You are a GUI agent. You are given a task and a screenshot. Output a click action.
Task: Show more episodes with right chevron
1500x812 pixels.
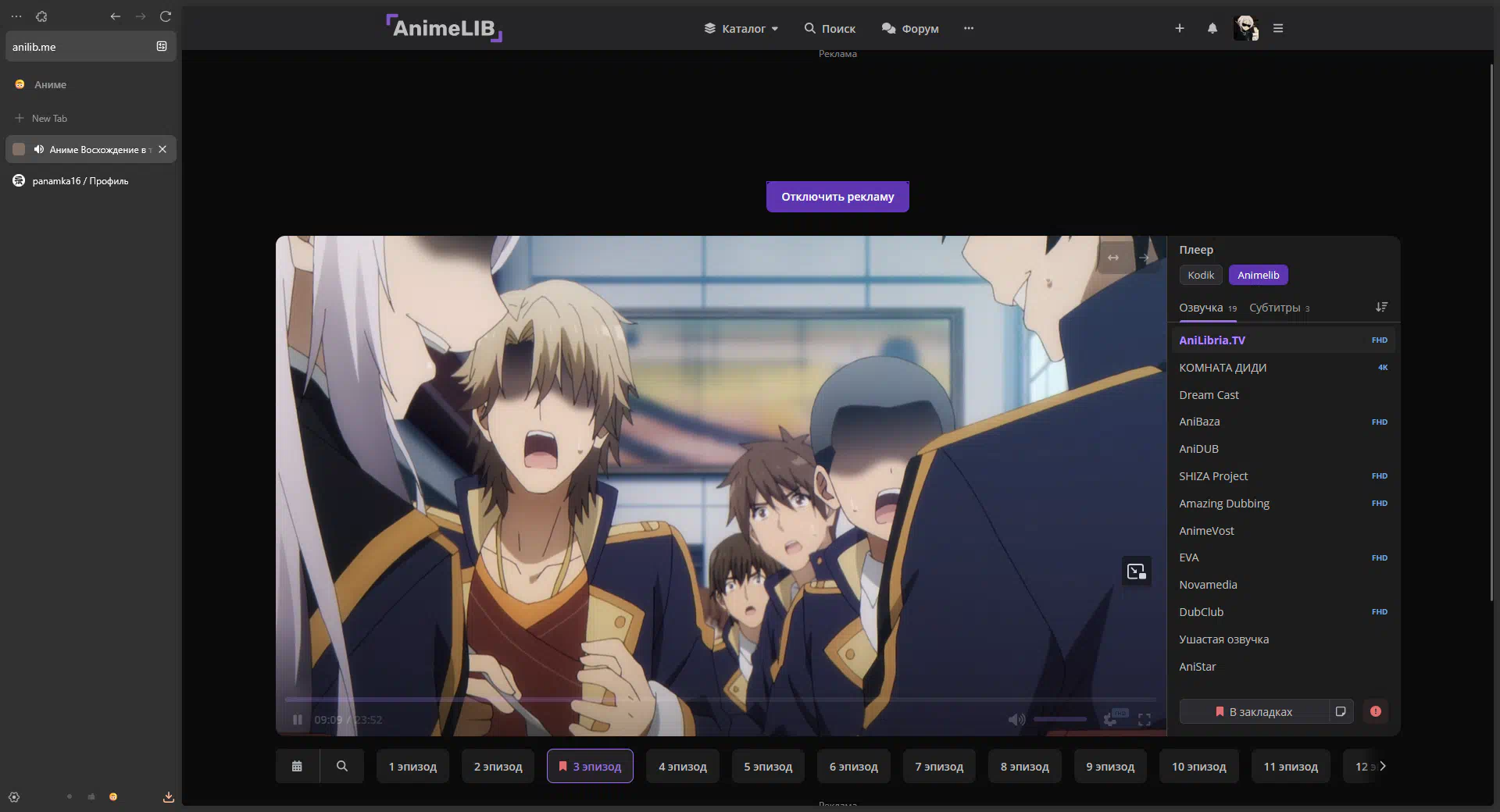[x=1383, y=766]
